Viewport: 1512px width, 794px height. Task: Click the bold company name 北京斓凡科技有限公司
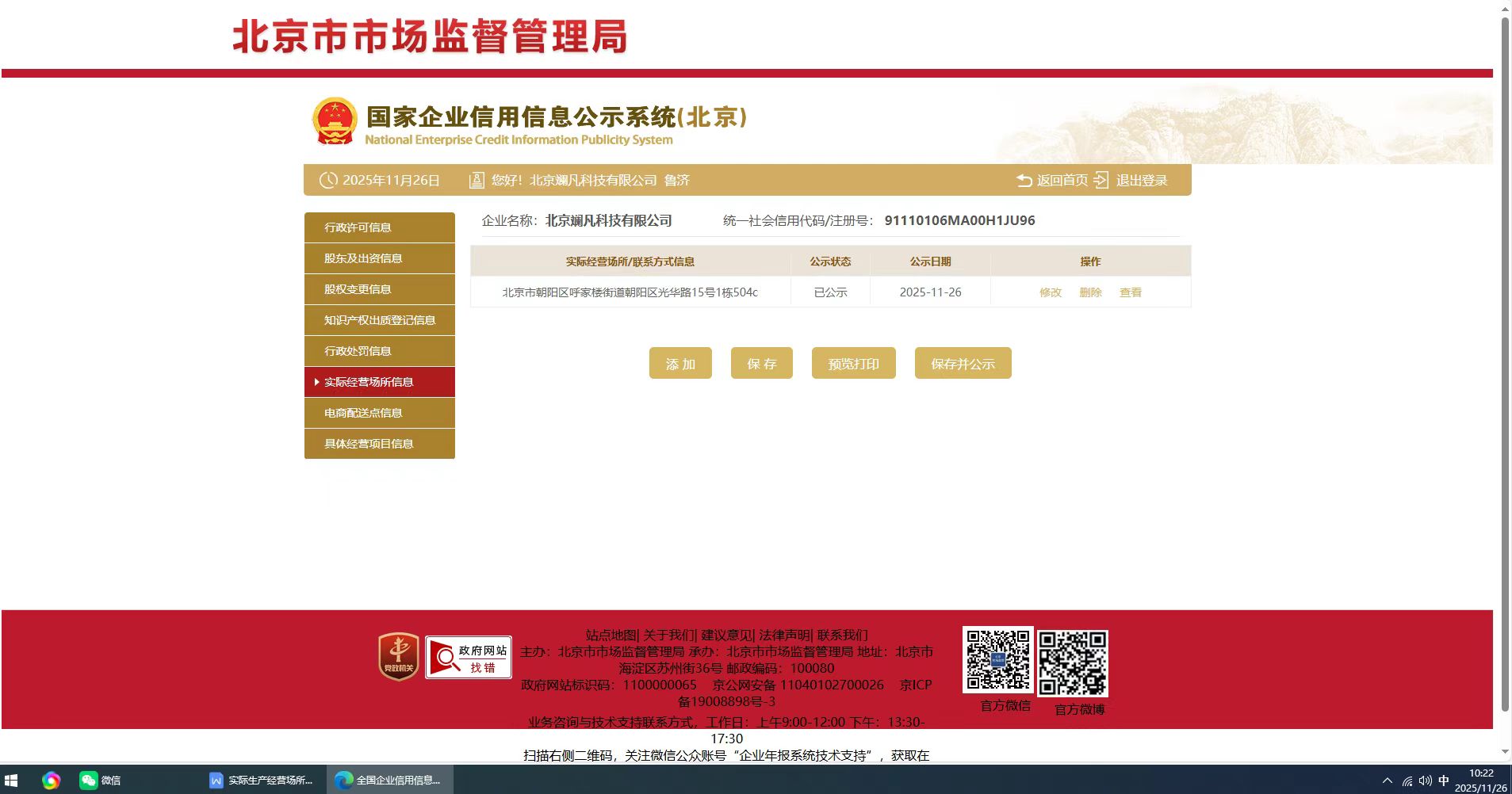click(x=609, y=220)
